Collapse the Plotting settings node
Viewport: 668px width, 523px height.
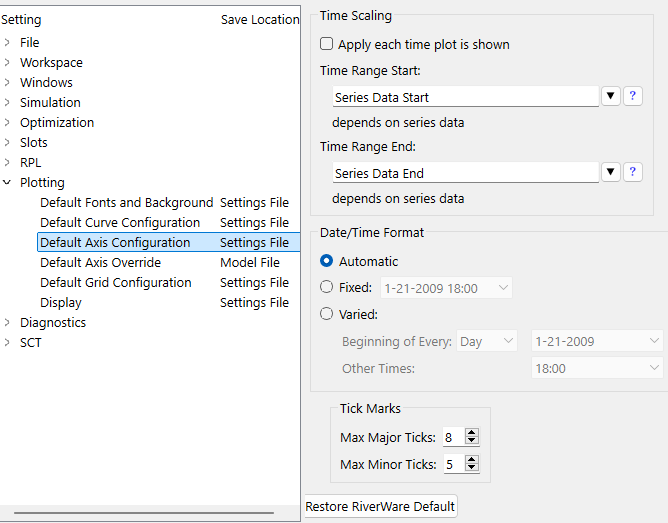tap(8, 183)
